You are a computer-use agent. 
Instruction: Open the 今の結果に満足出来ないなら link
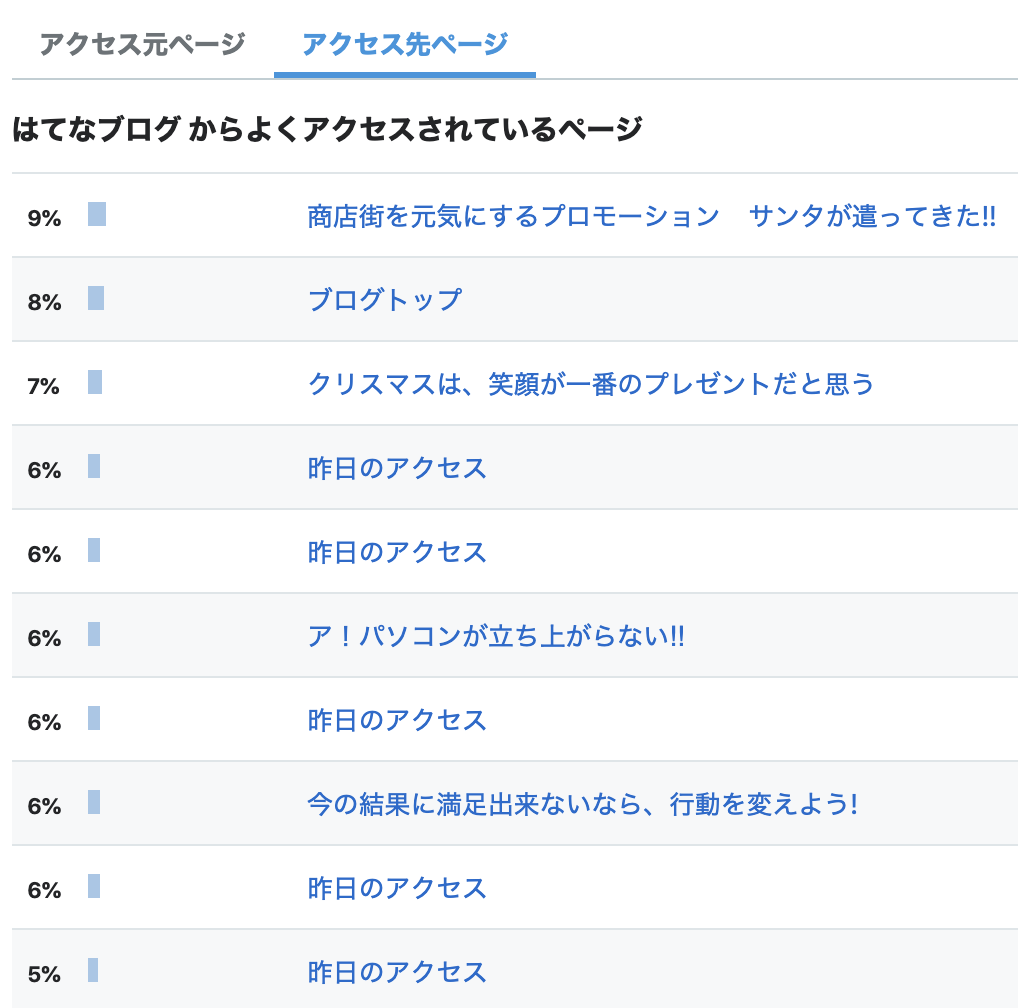coord(582,804)
